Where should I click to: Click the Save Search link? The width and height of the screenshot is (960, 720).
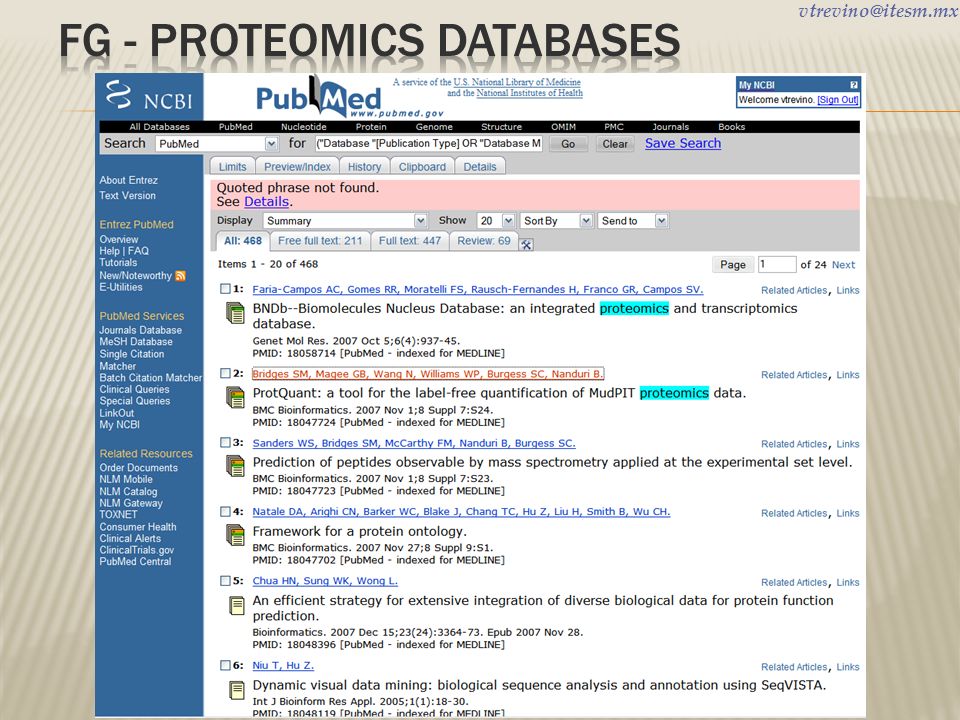tap(683, 143)
